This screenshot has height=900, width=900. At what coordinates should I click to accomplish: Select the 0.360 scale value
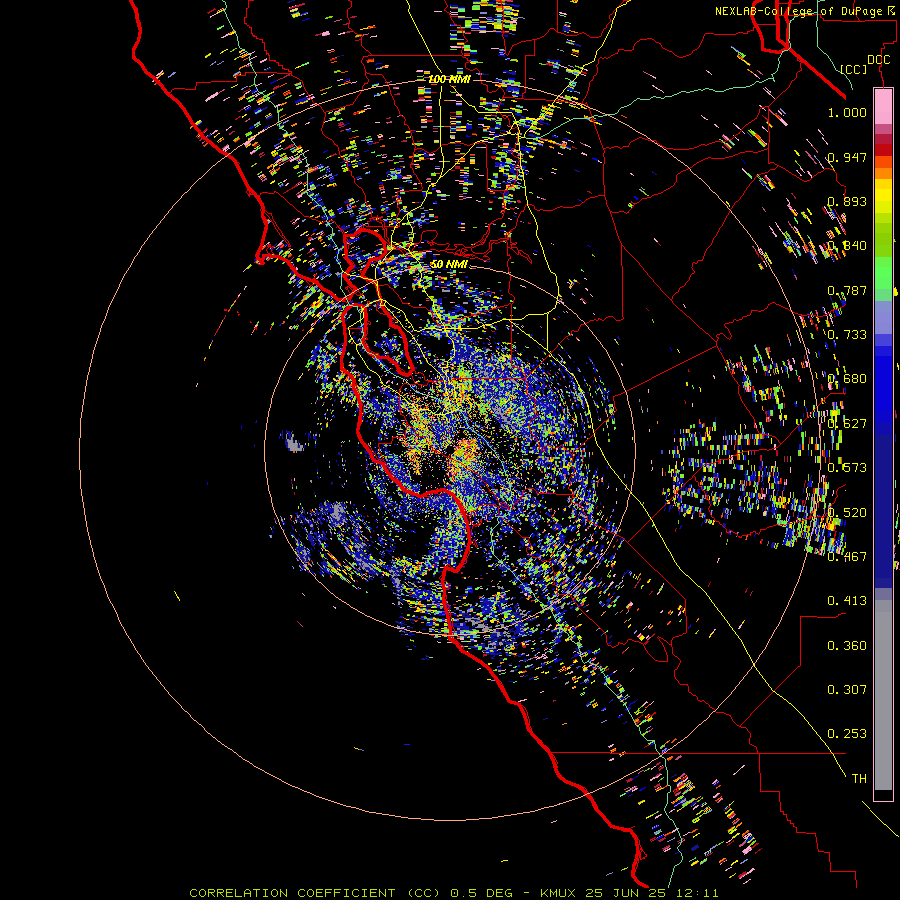[x=847, y=645]
